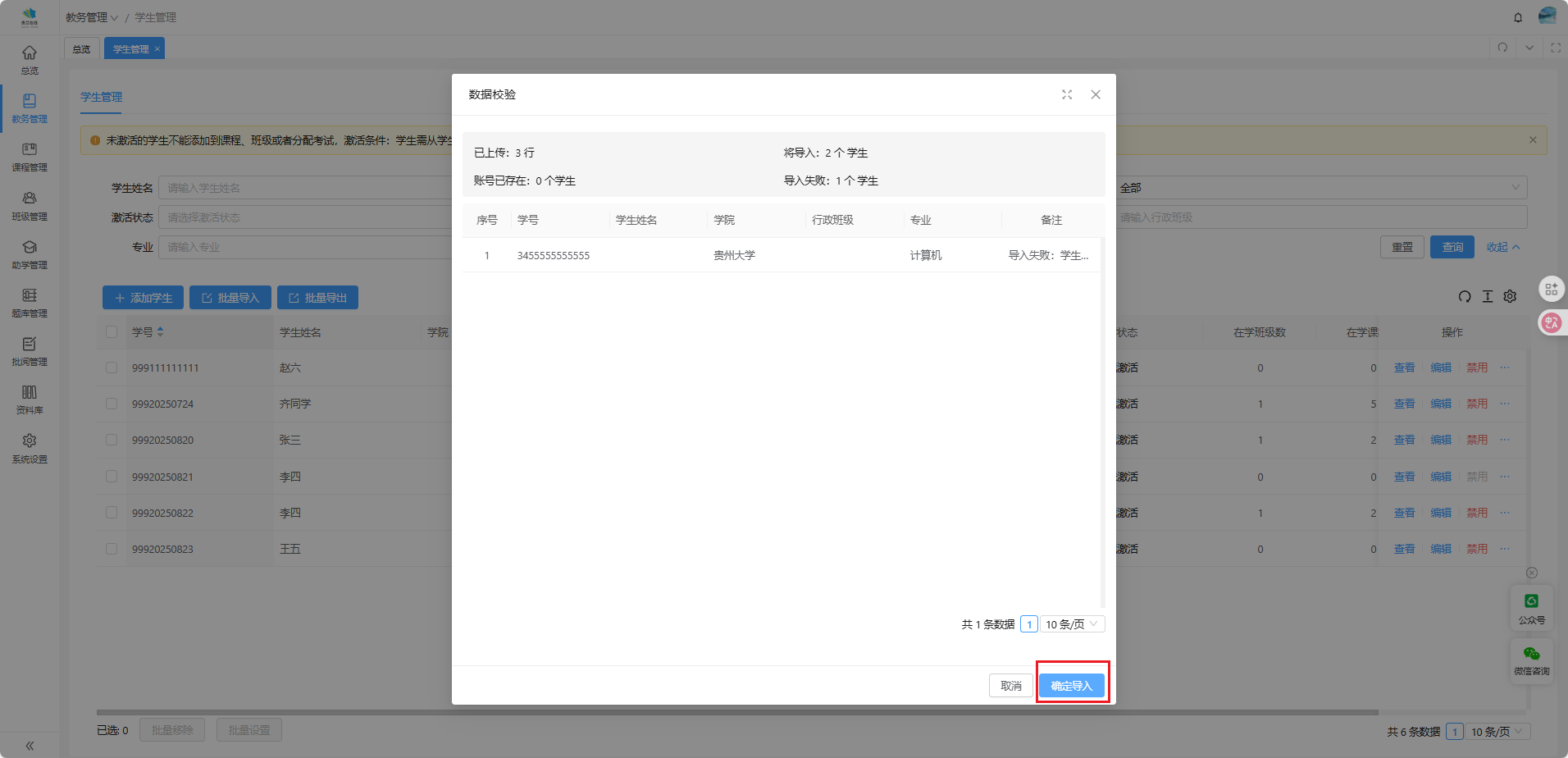The image size is (1568, 758).
Task: Open 资料库 in the left sidebar
Action: [30, 400]
